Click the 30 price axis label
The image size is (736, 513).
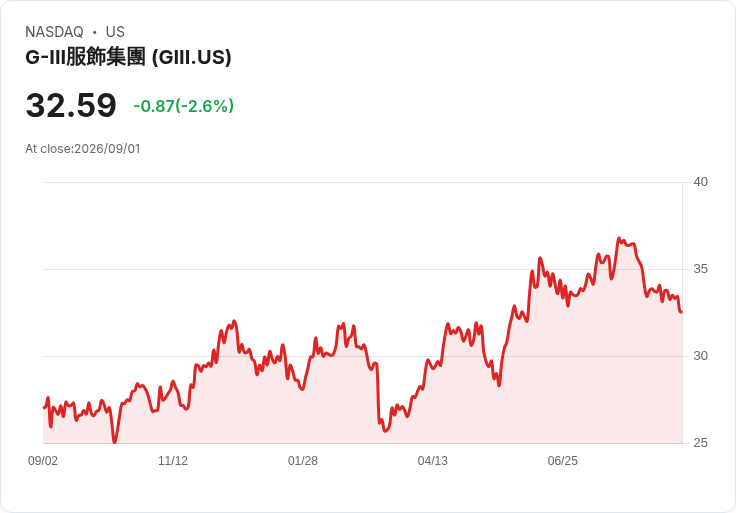(x=700, y=356)
